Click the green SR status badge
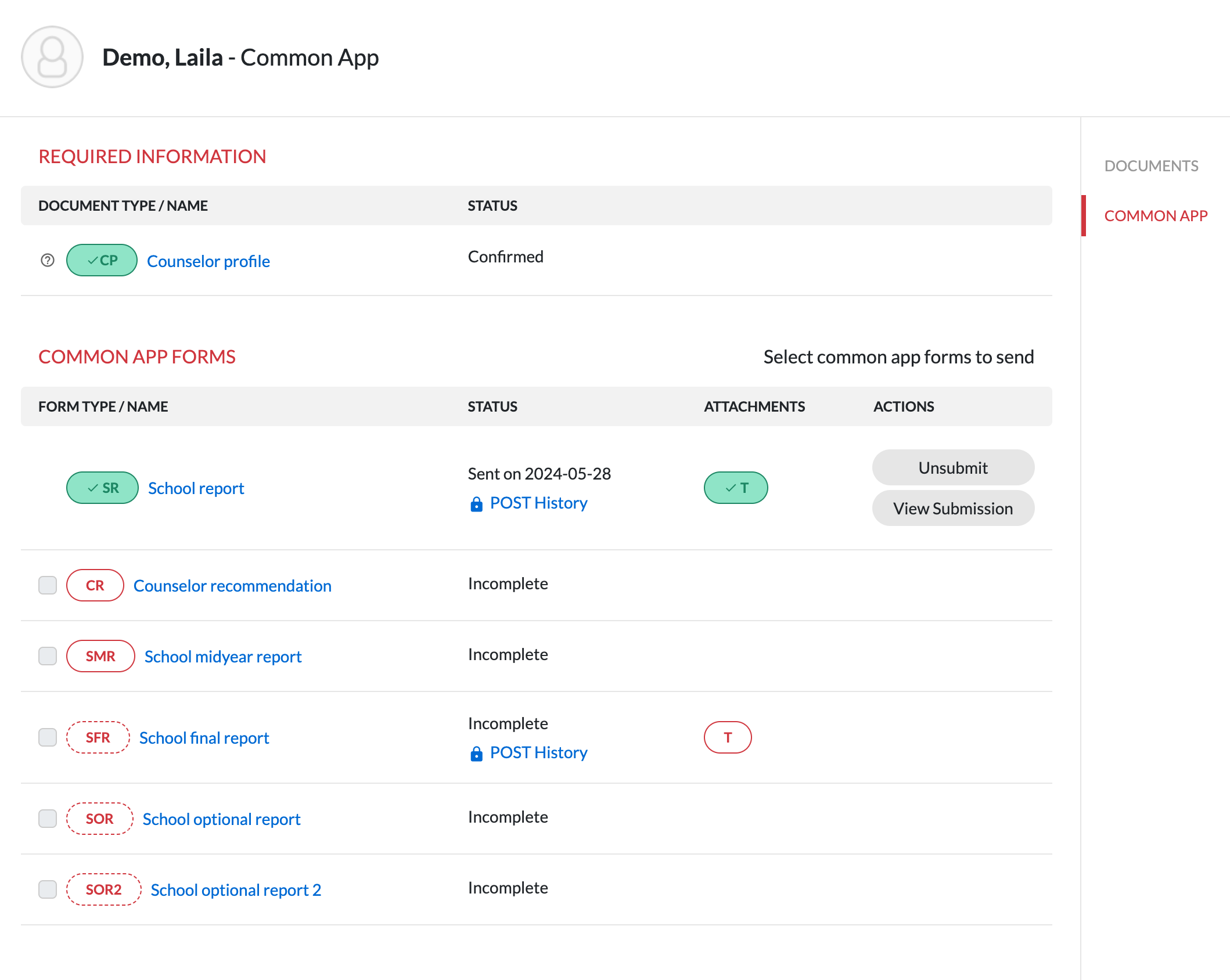Screen dimensions: 1230x980 [102, 488]
